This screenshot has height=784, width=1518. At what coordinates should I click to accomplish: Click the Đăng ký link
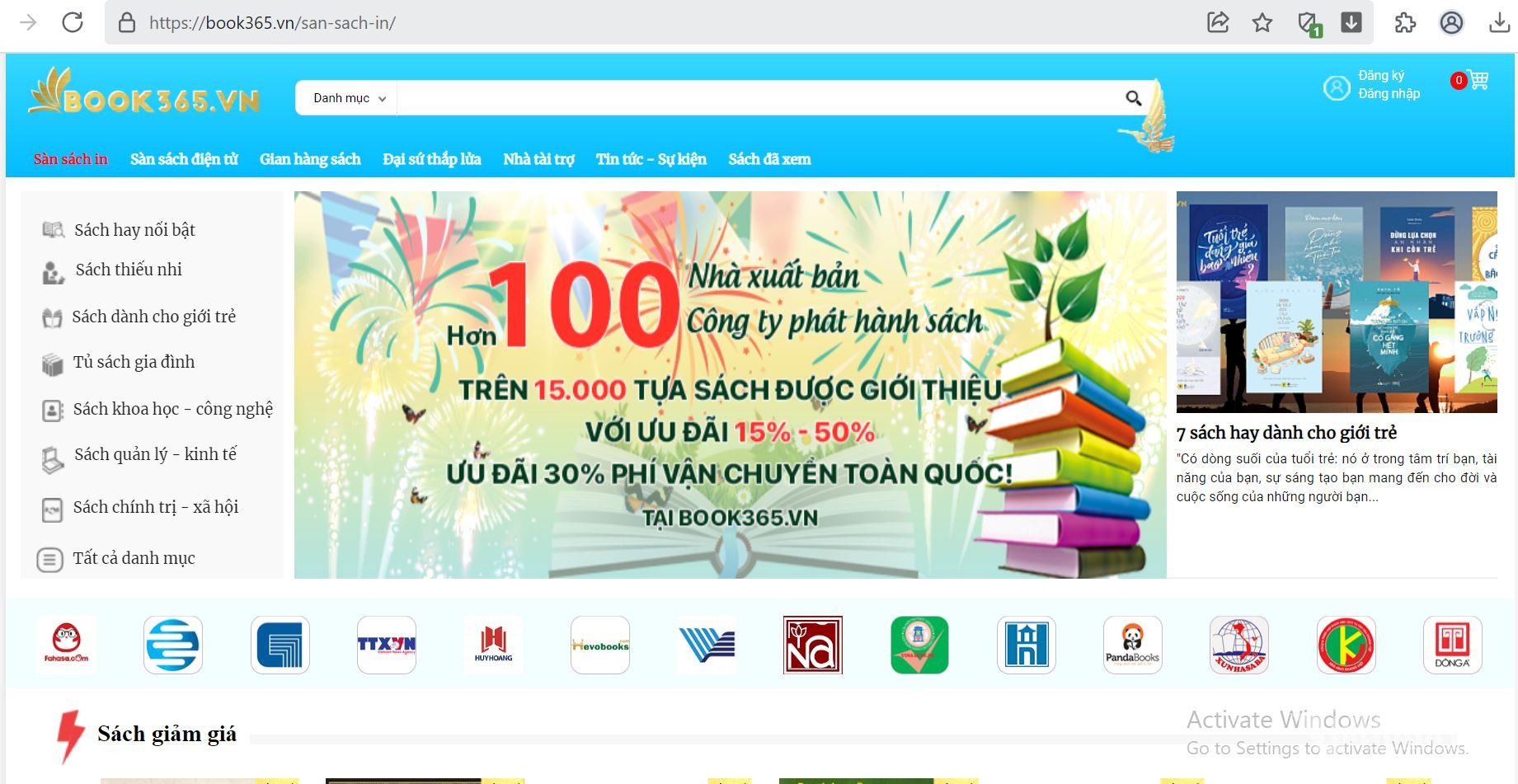[1379, 75]
